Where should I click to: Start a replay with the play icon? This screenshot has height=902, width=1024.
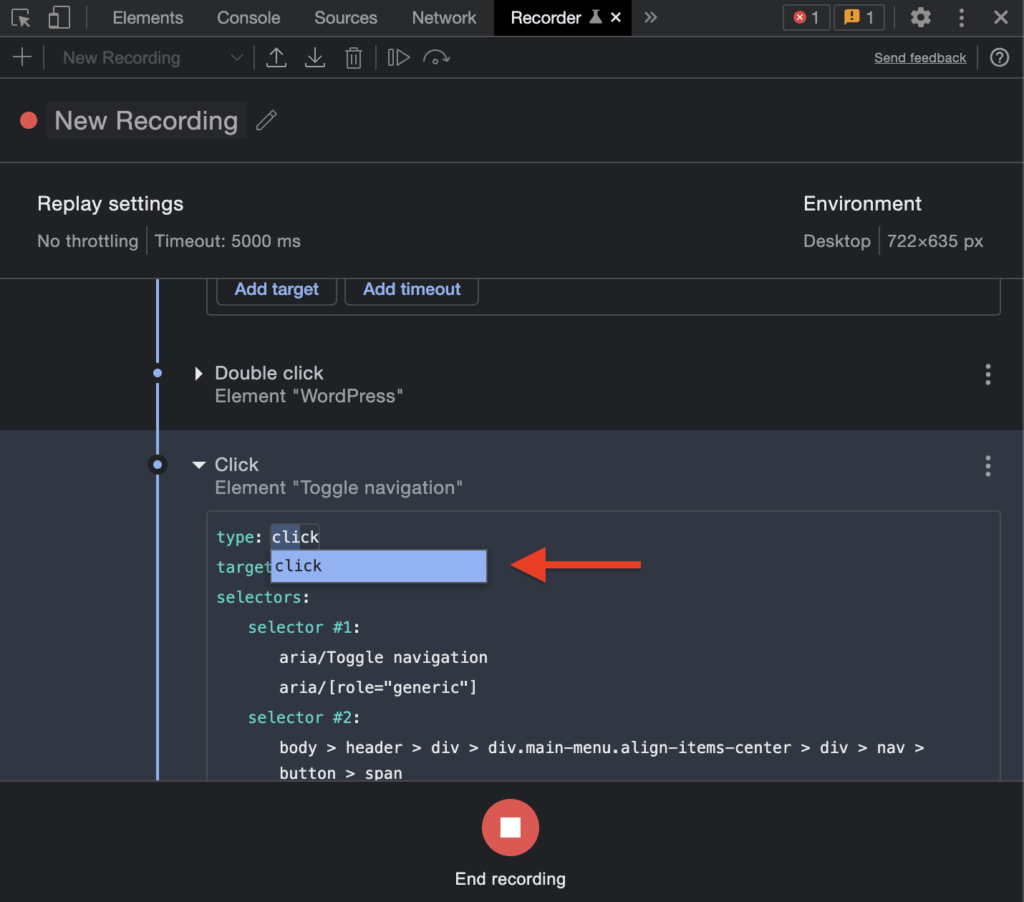[x=398, y=57]
